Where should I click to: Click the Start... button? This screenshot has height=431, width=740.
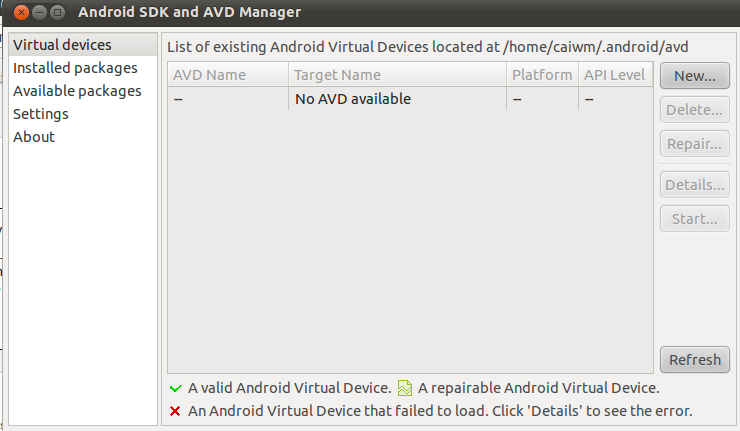pos(695,219)
